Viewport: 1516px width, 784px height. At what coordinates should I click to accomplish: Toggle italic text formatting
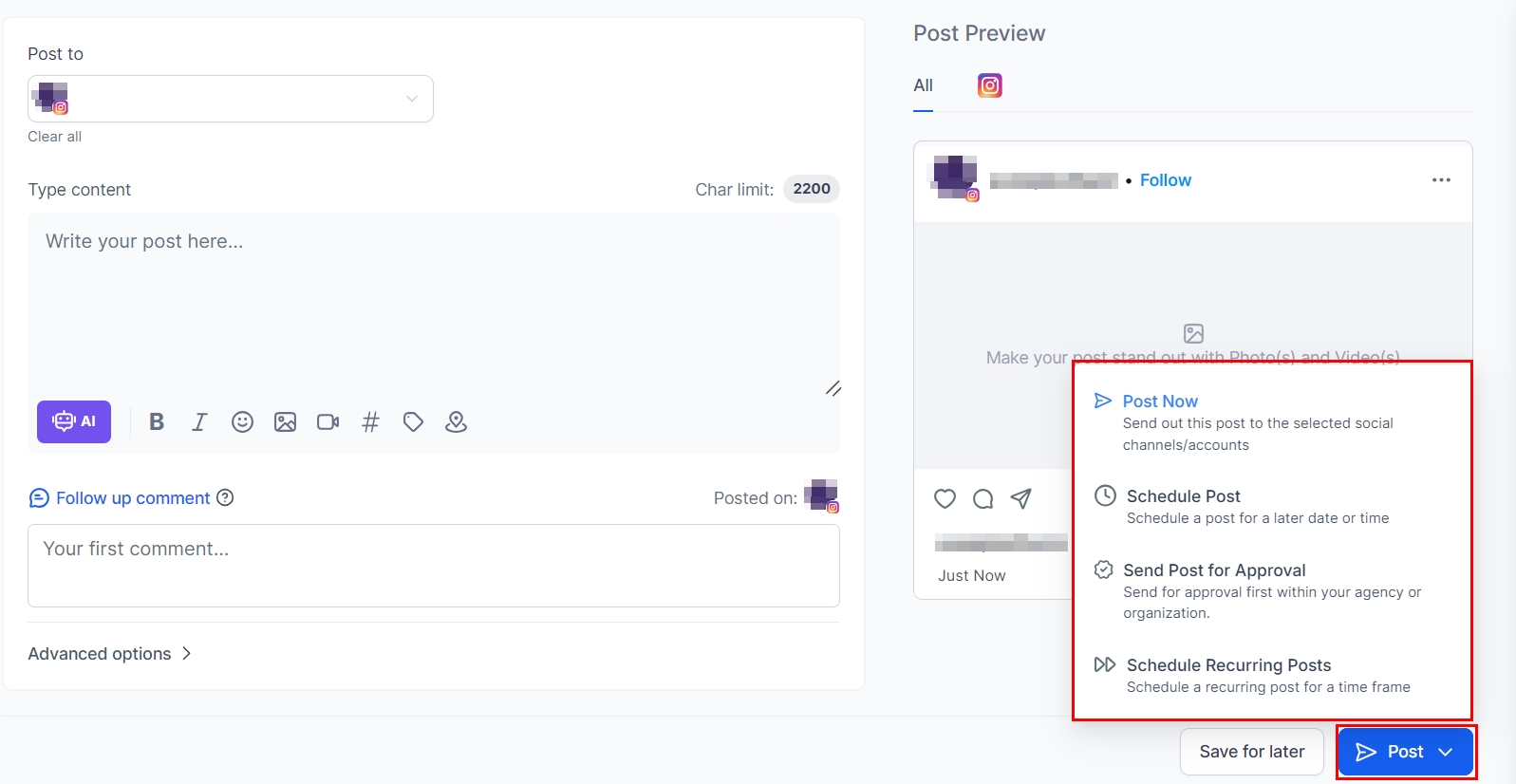(x=199, y=422)
